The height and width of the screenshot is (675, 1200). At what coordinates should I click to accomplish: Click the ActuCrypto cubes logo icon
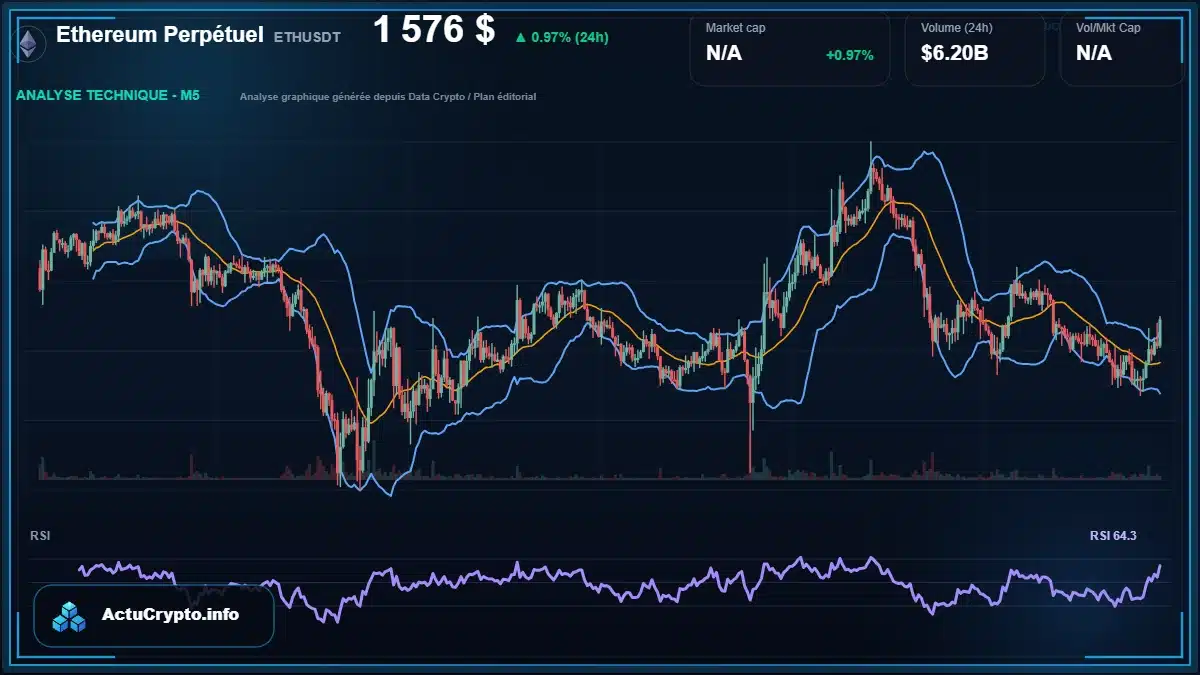(70, 616)
